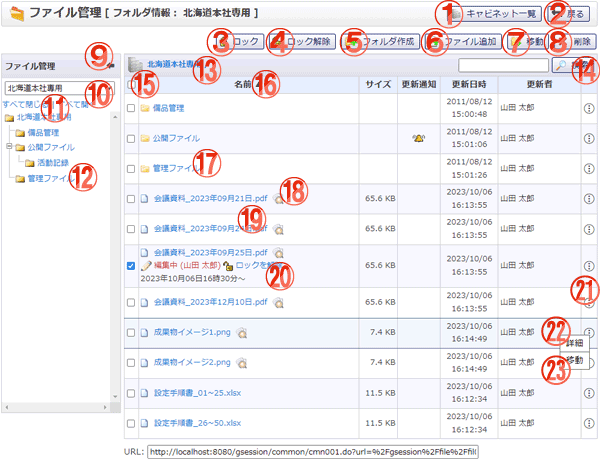The height and width of the screenshot is (460, 600).
Task: Click the file icon of 設定手順書_01~25.xlsx
Action: tap(144, 393)
